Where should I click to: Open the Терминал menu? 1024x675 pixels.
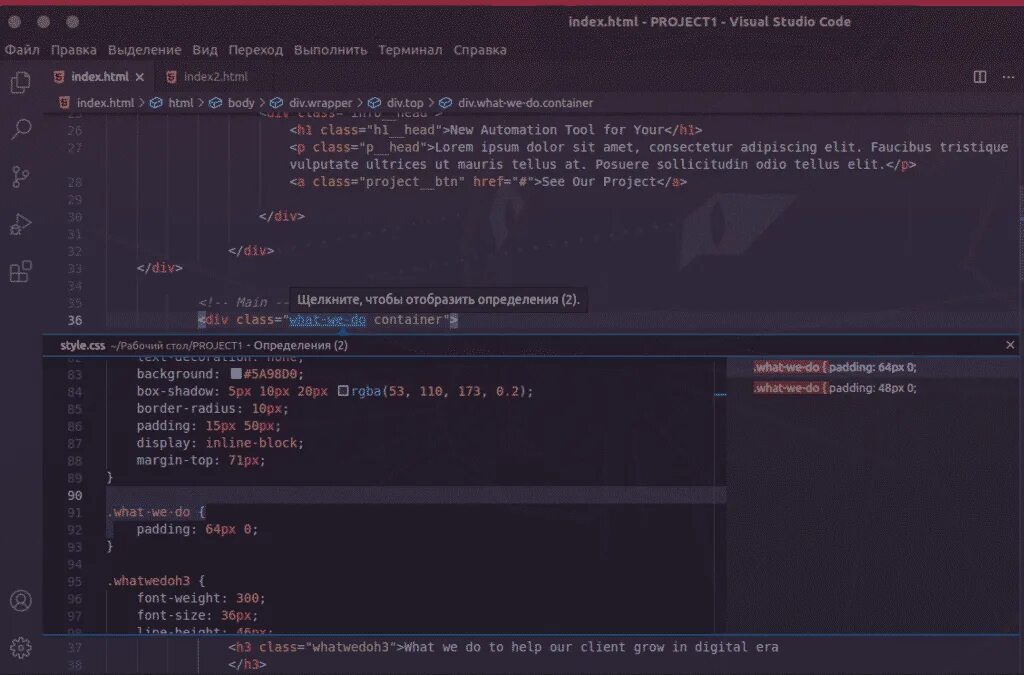pyautogui.click(x=410, y=50)
